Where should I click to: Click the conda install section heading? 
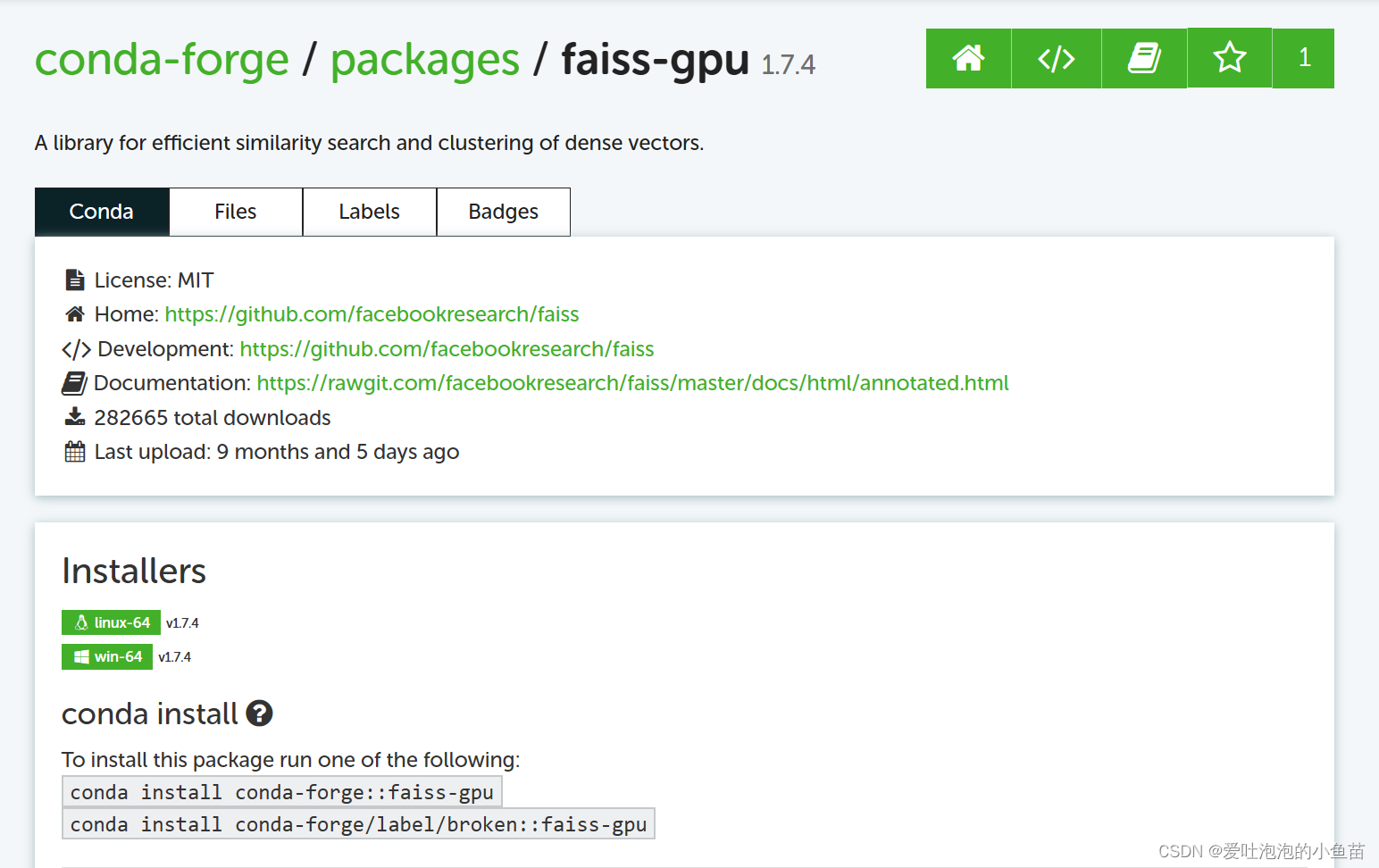(150, 714)
